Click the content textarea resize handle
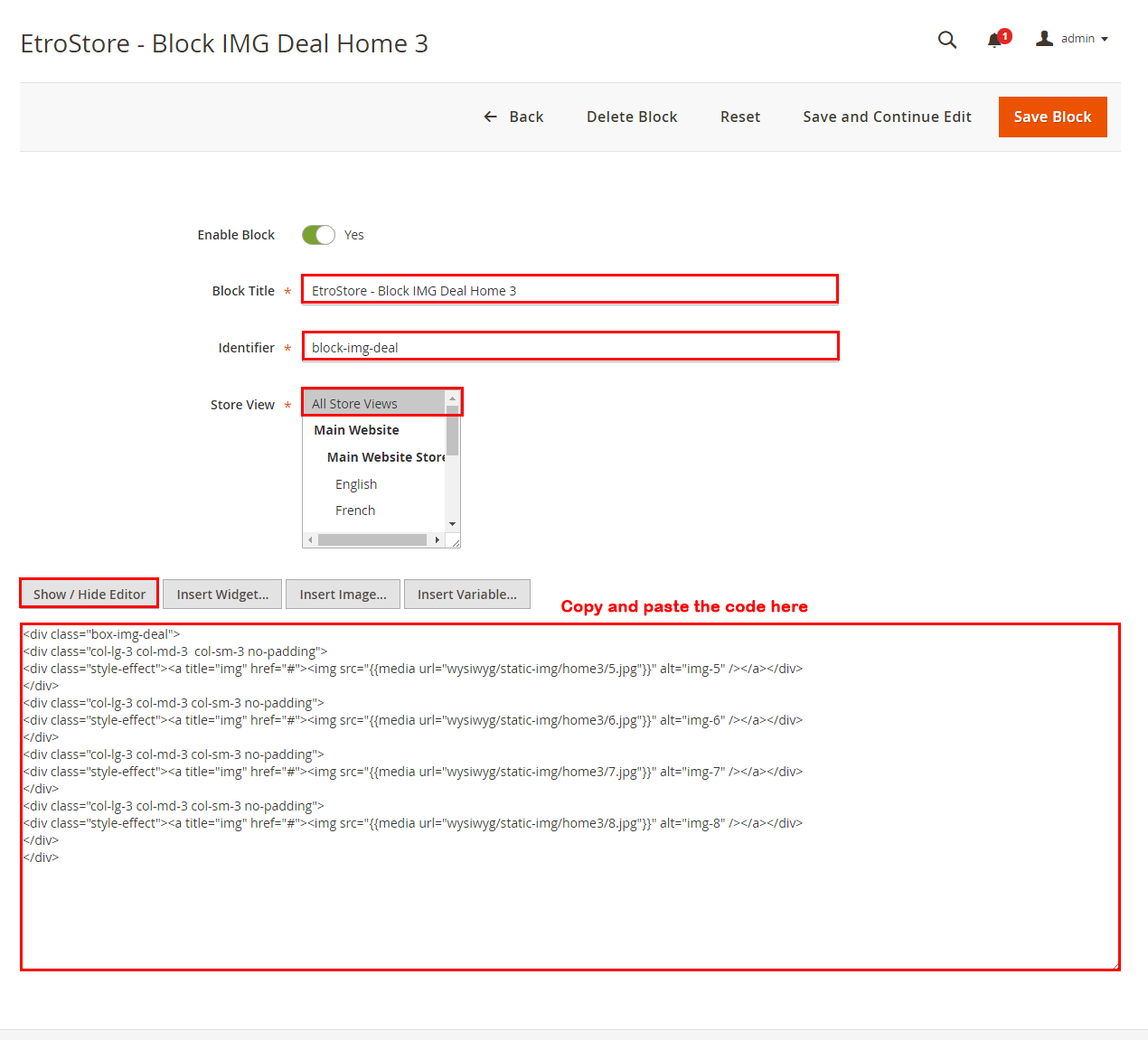This screenshot has width=1148, height=1040. (1115, 964)
